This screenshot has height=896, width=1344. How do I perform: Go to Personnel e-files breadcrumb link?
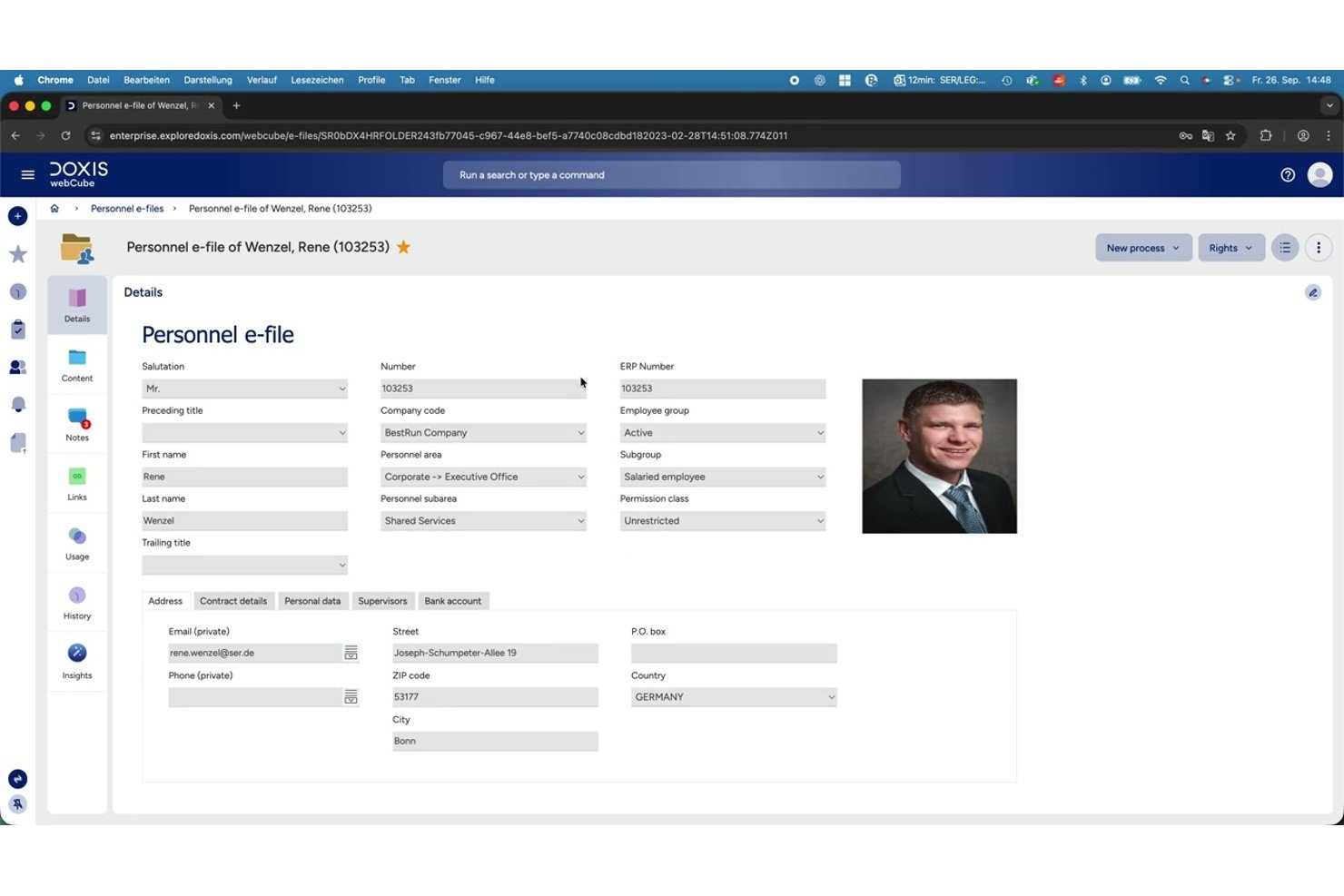[127, 209]
